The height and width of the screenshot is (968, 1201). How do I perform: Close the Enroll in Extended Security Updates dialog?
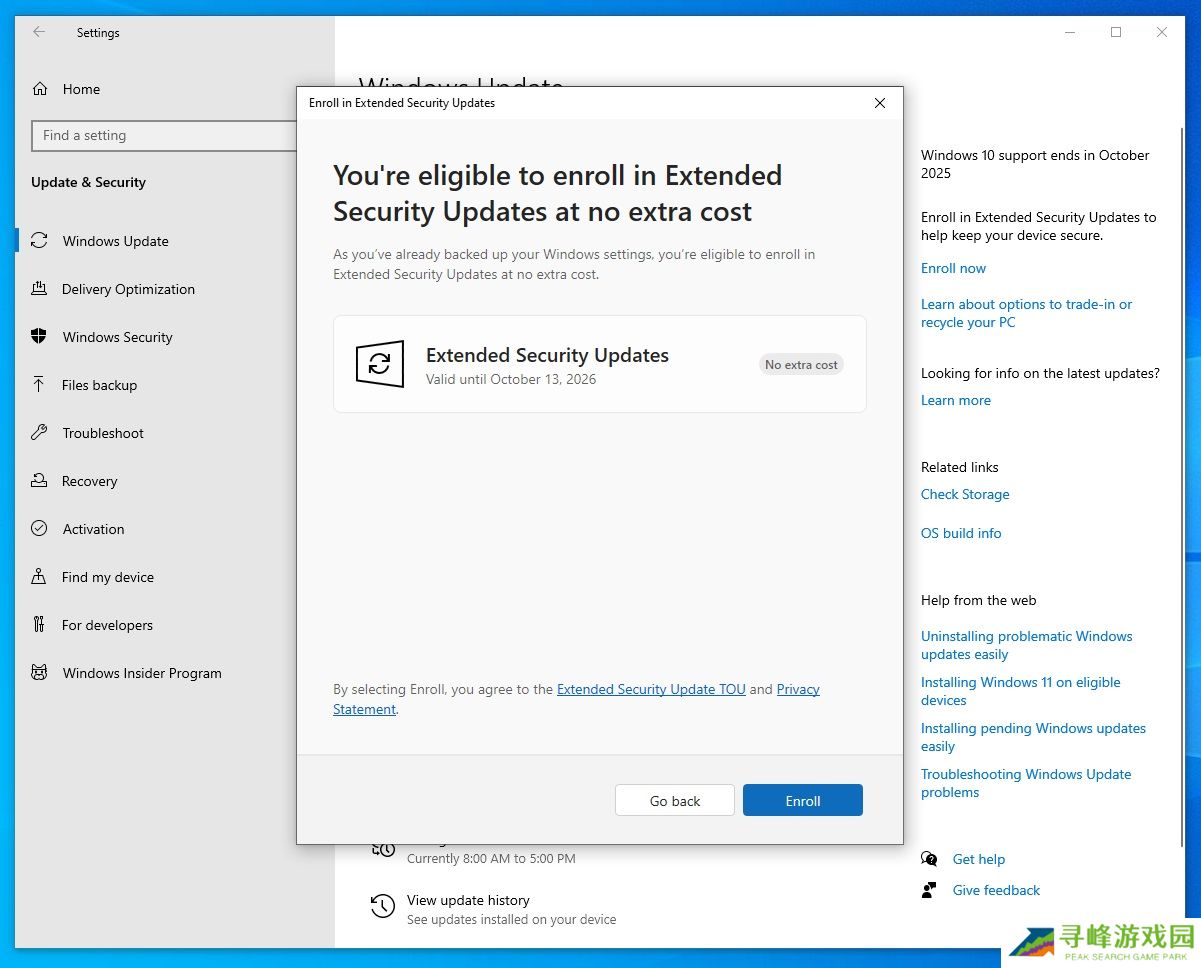click(x=879, y=103)
